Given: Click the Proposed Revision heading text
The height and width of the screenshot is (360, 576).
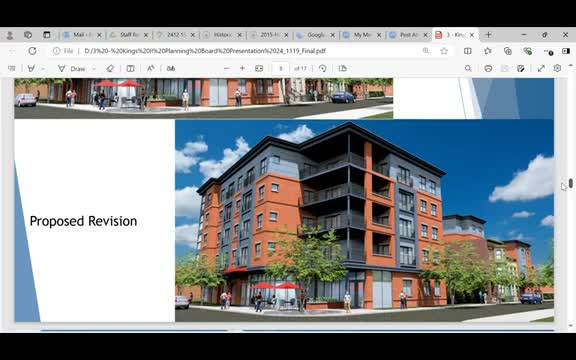Looking at the screenshot, I should [x=83, y=221].
